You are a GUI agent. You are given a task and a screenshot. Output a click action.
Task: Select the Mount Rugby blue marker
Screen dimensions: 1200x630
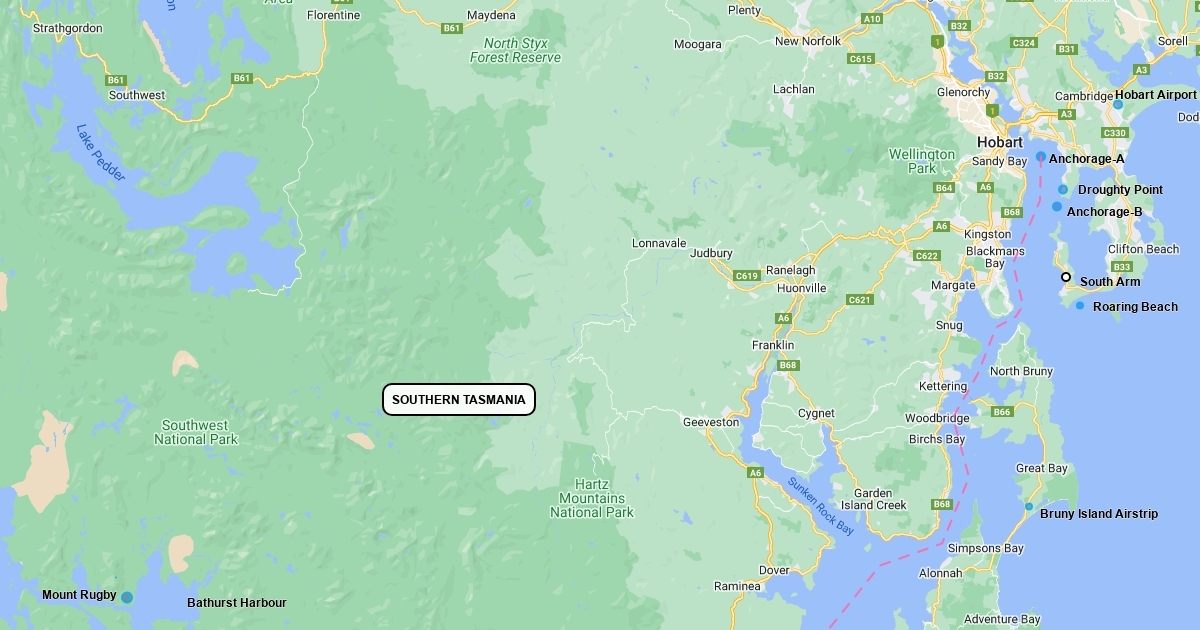coord(127,597)
